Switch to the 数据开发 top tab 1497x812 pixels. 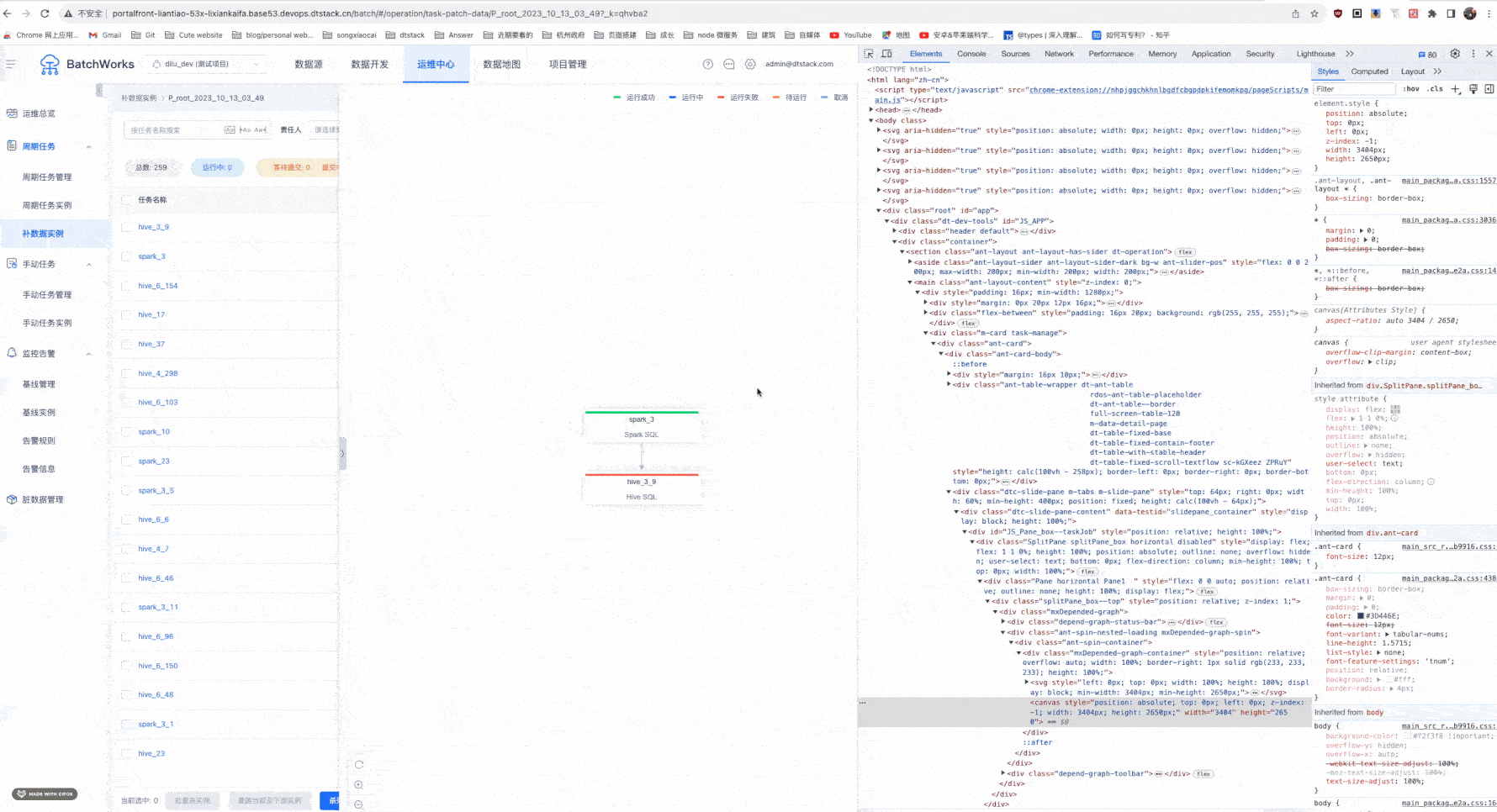(x=370, y=64)
